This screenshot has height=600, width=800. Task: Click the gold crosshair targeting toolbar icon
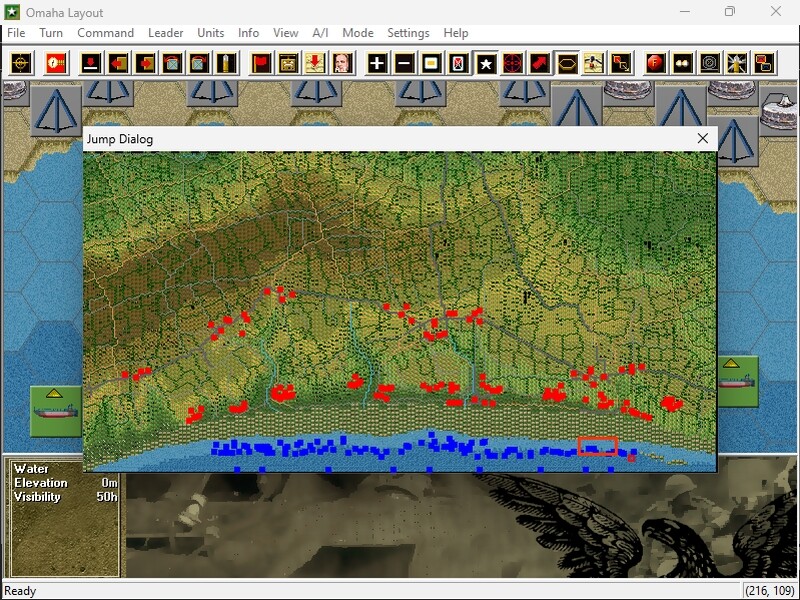(21, 63)
